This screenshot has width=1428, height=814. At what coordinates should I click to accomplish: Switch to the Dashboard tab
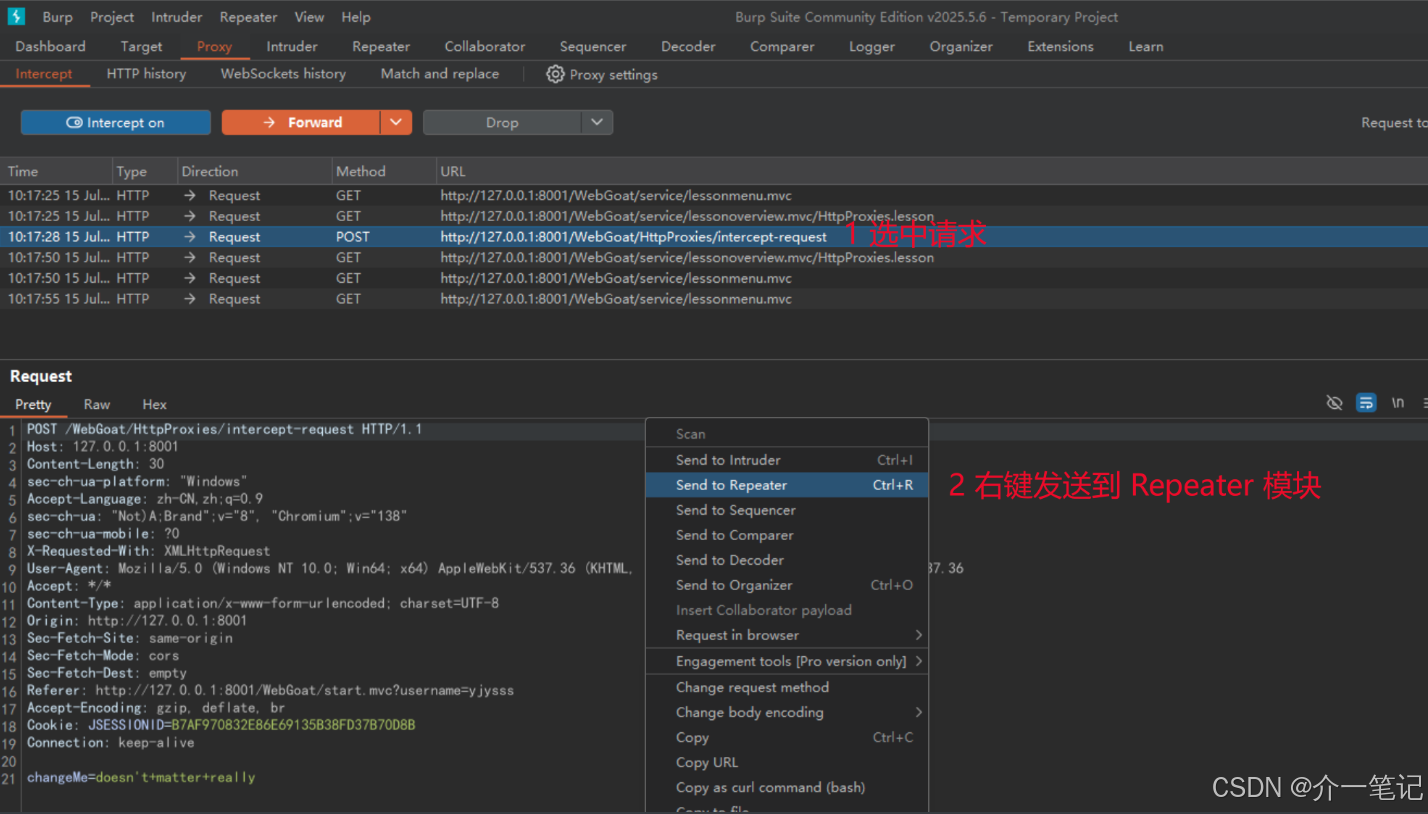click(x=50, y=46)
